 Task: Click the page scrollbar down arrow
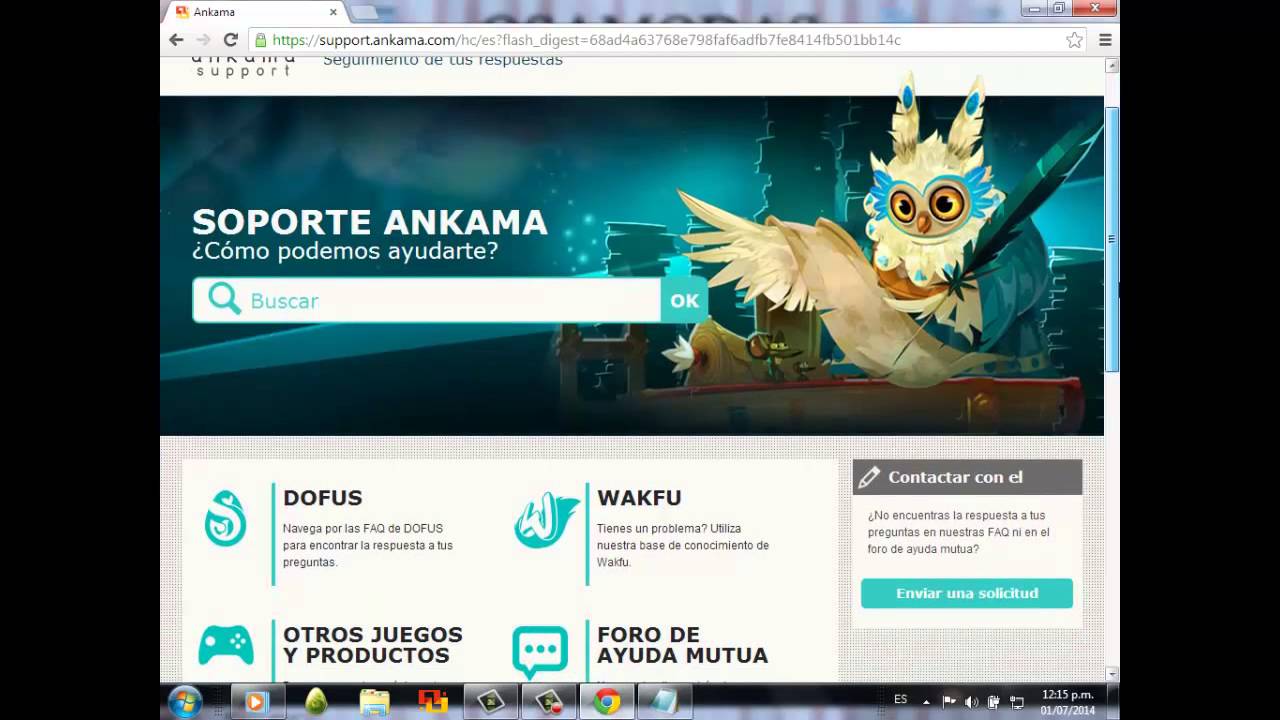(1111, 673)
